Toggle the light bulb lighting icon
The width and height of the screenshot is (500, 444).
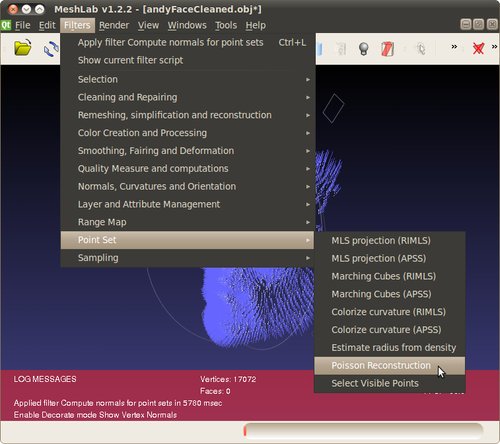click(363, 49)
